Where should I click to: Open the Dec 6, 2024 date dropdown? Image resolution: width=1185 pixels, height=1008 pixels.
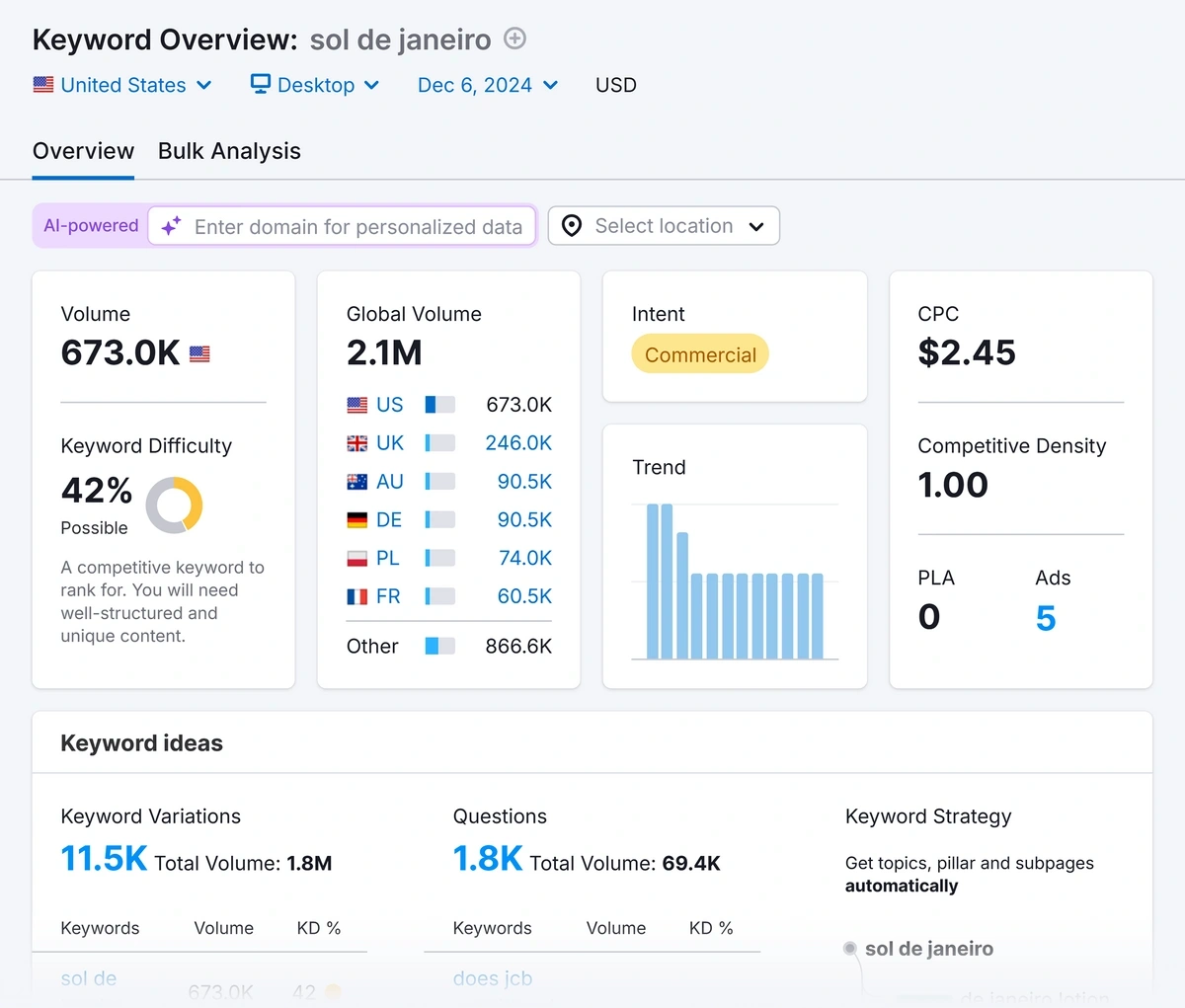[x=488, y=85]
